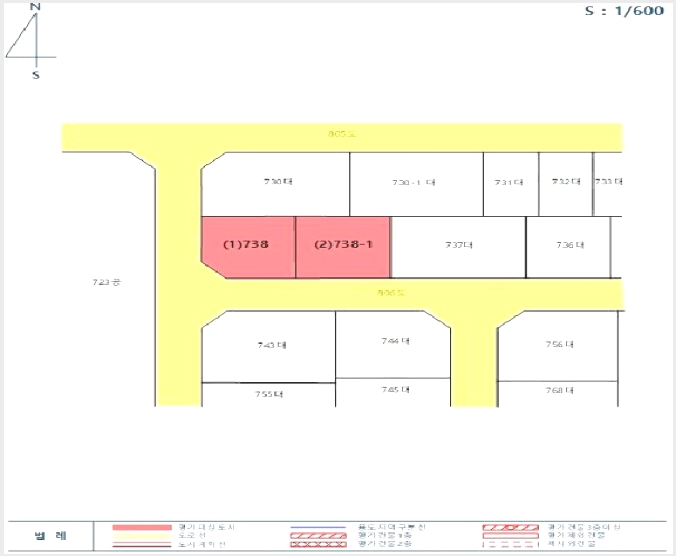Viewport: 676px width, 556px height.
Task: Click the blue zoning boundary line symbol
Action: (x=318, y=527)
